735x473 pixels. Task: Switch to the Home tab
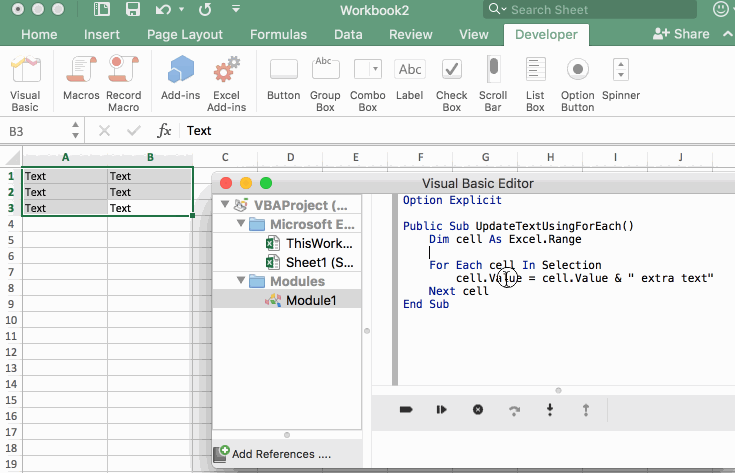click(39, 34)
